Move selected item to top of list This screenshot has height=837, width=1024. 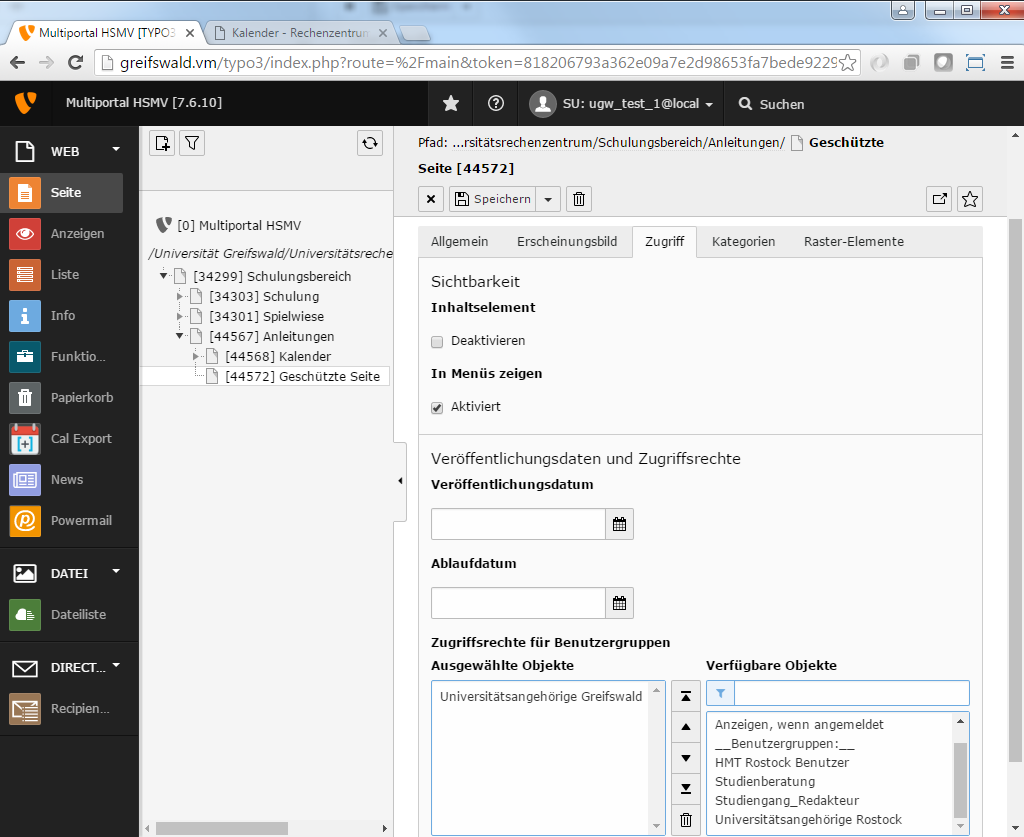(685, 695)
